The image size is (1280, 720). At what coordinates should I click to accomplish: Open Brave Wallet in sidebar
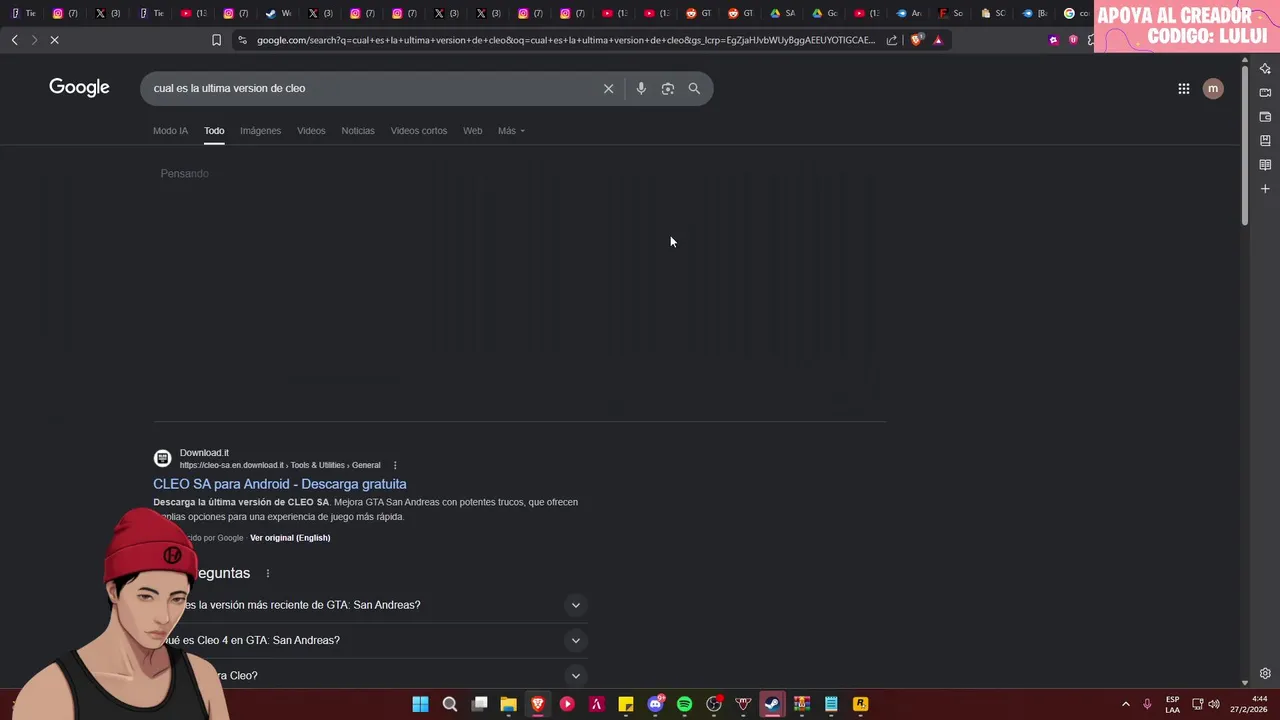pos(1265,117)
